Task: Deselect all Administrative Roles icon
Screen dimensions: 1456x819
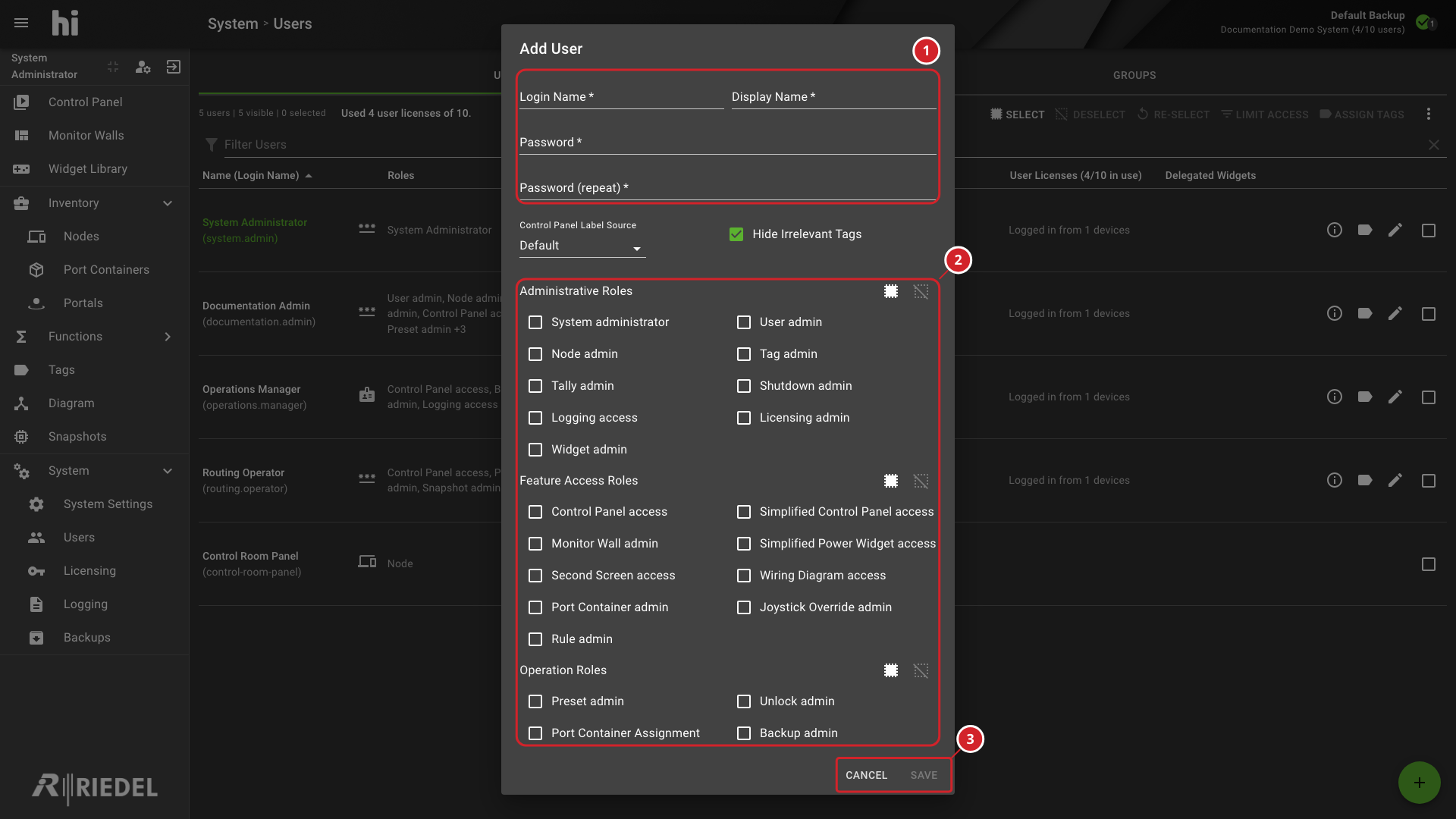Action: (921, 291)
